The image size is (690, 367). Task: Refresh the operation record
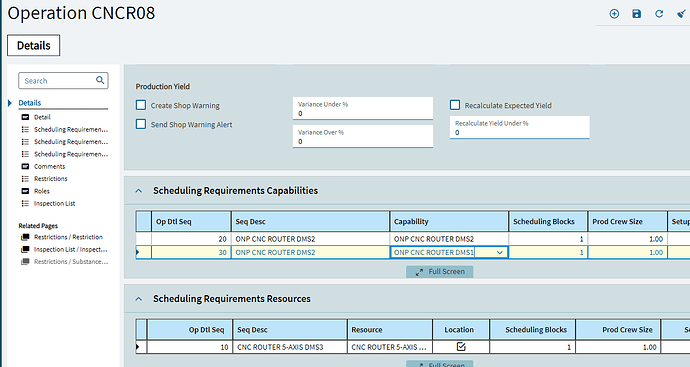pos(659,14)
